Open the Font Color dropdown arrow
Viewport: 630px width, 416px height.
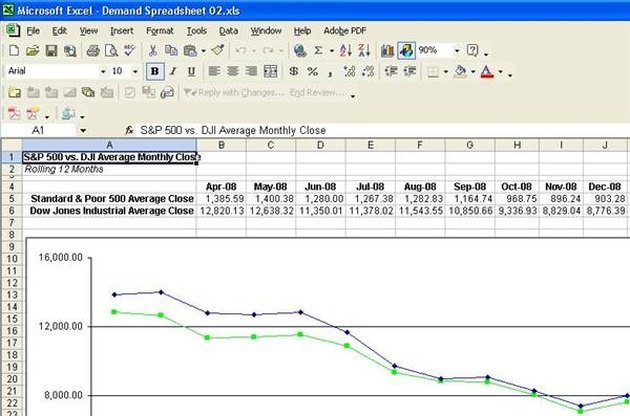[x=500, y=72]
